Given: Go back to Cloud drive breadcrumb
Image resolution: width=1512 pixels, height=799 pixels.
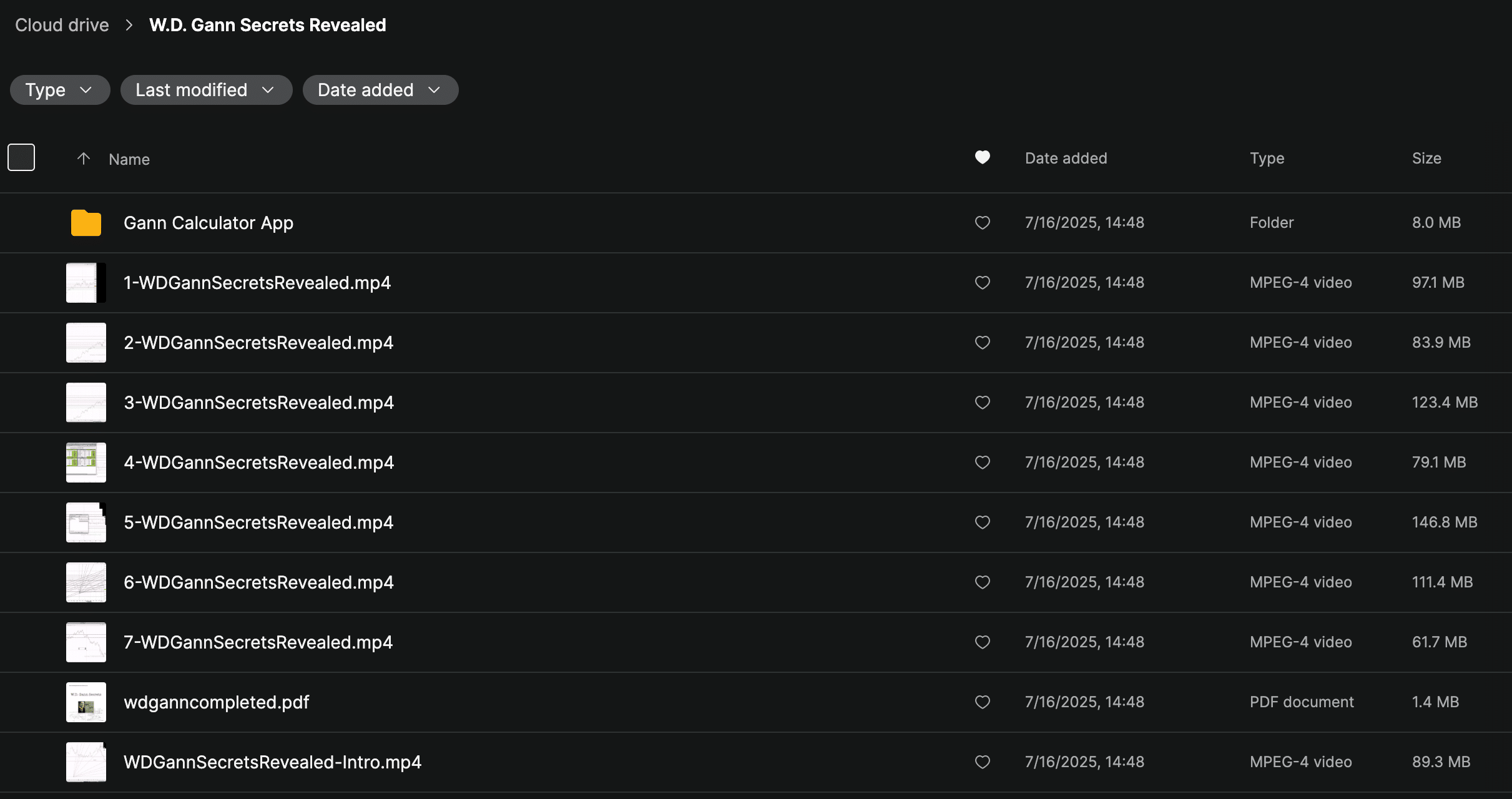Looking at the screenshot, I should click(62, 25).
